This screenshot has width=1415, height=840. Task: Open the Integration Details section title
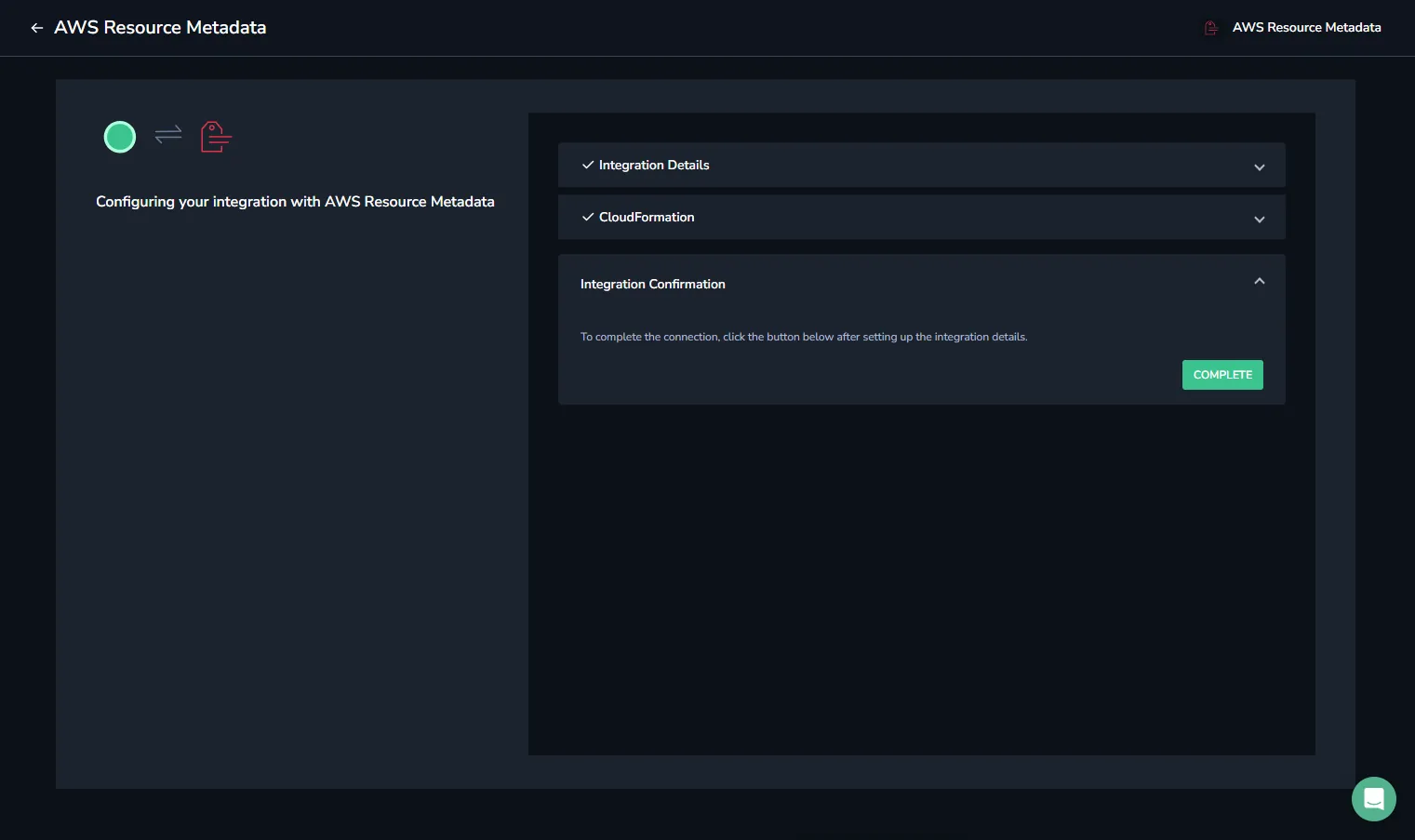(654, 165)
